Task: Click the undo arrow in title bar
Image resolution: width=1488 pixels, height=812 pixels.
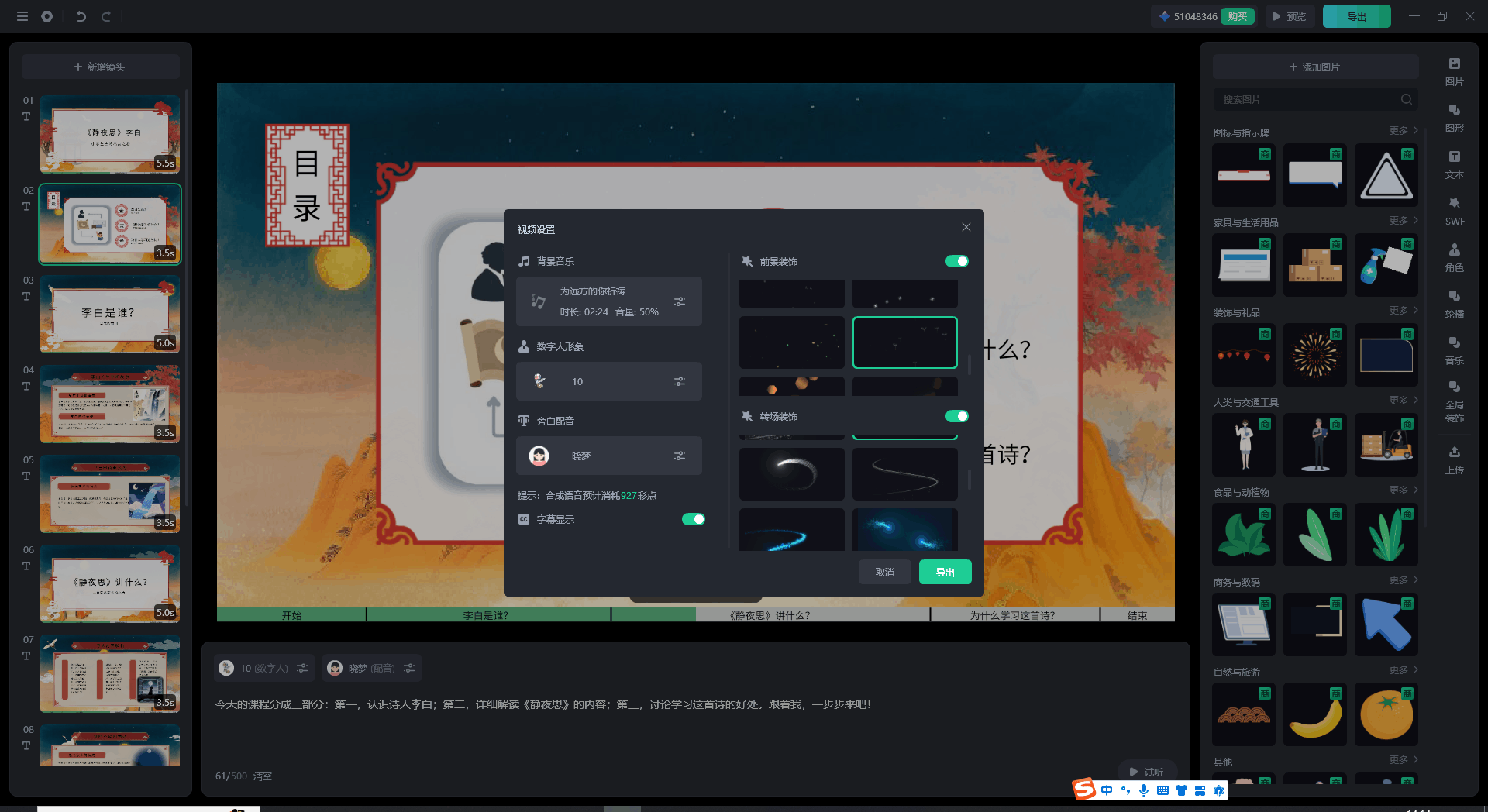Action: 81,16
